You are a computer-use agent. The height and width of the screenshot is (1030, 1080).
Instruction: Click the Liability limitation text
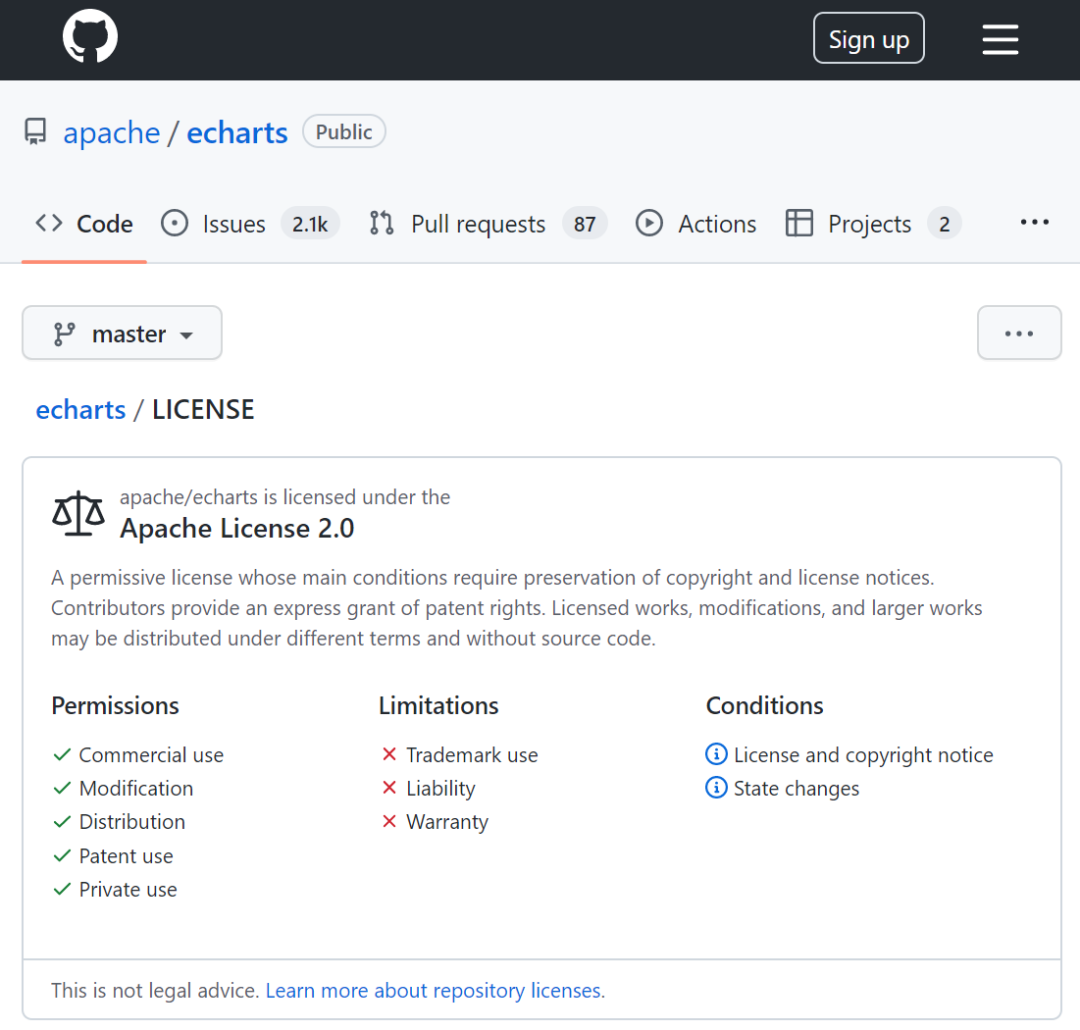point(441,789)
